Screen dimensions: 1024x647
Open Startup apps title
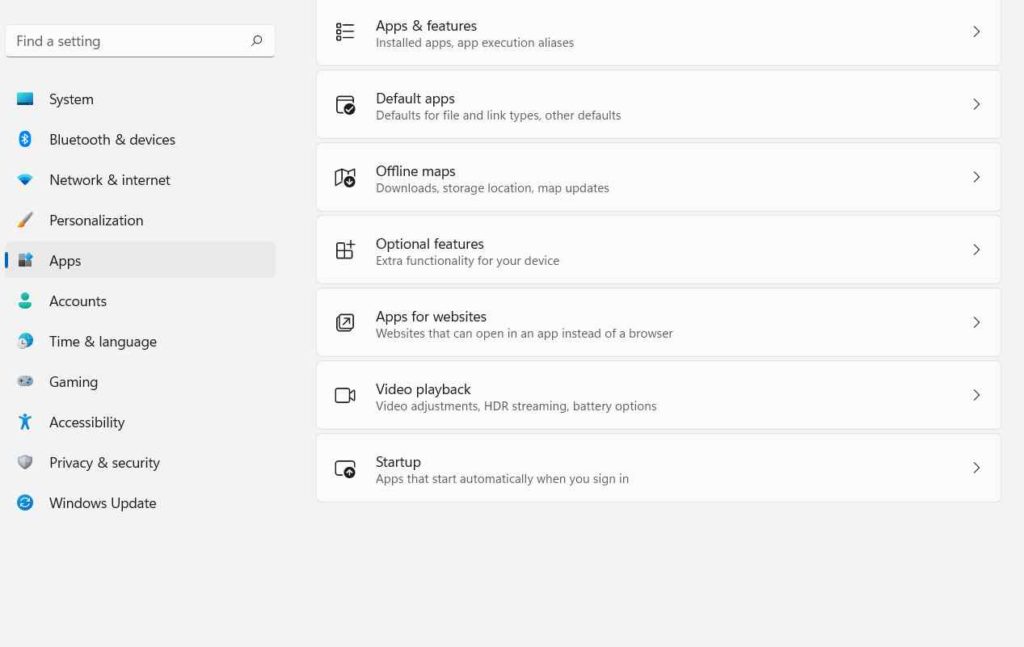click(398, 462)
